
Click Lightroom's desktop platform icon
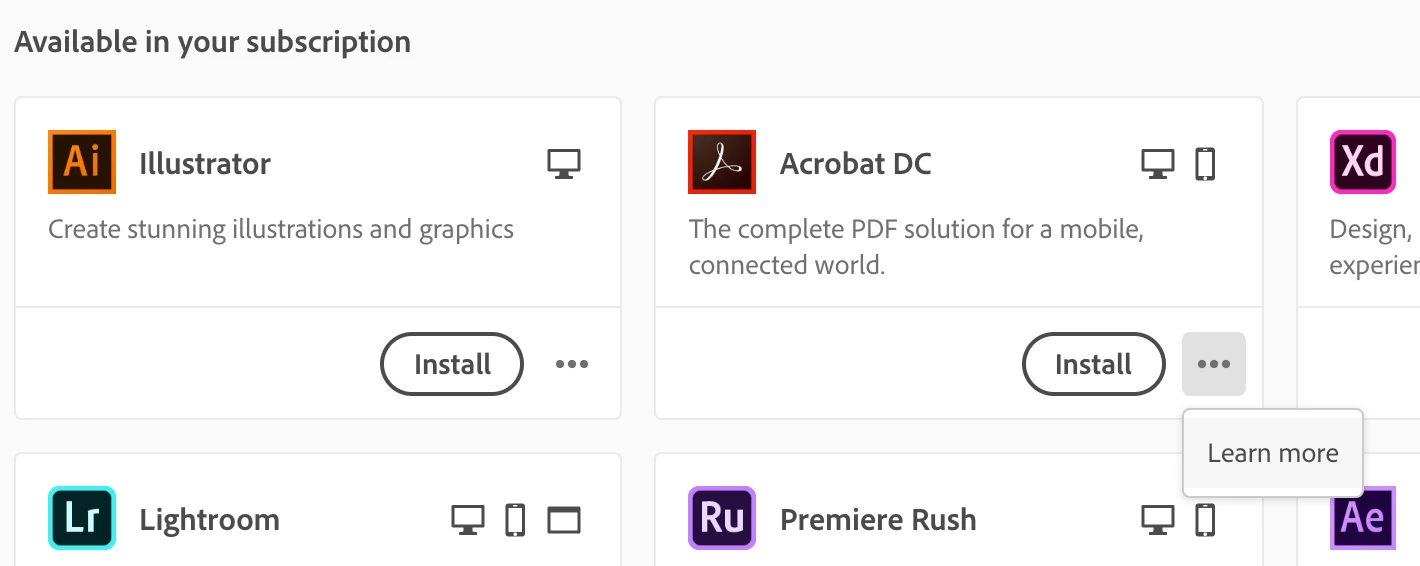coord(468,520)
